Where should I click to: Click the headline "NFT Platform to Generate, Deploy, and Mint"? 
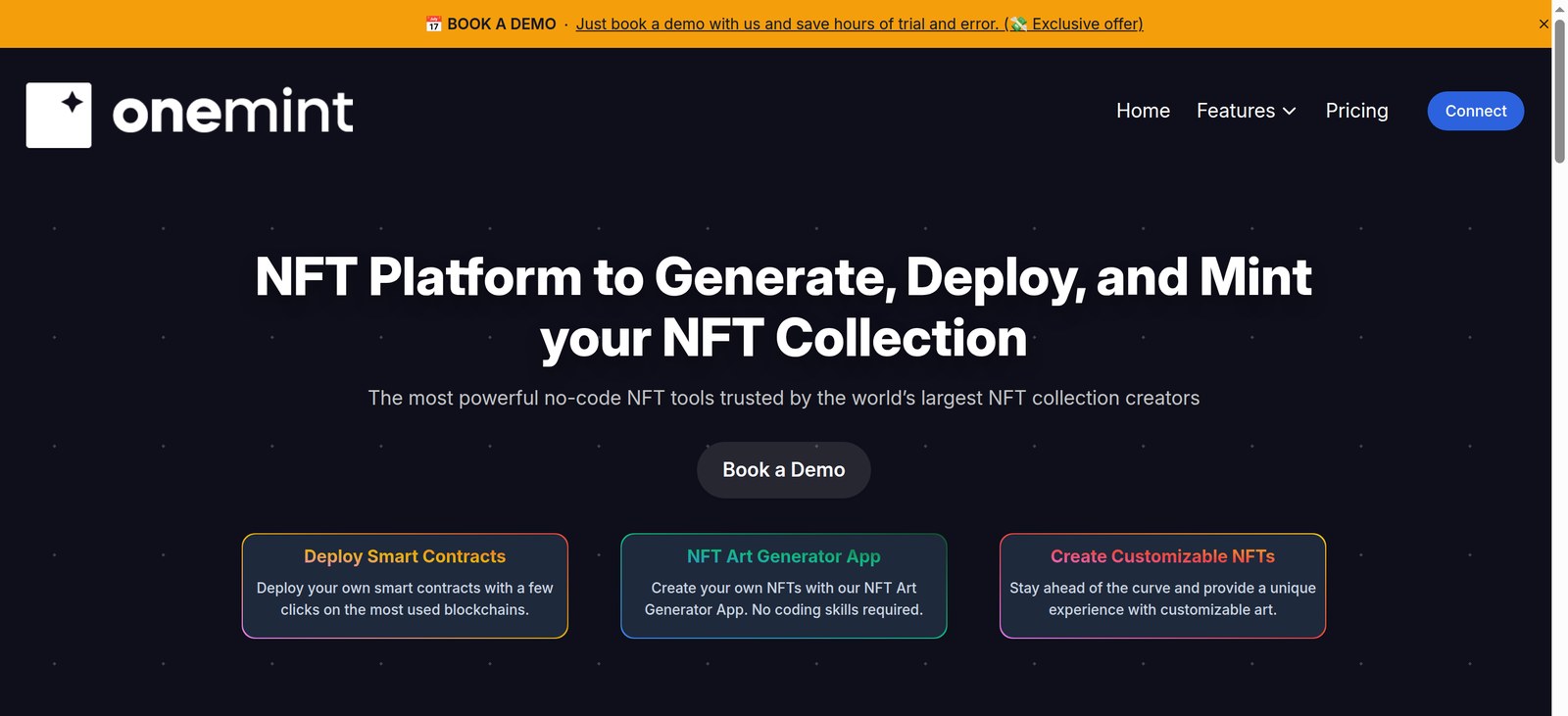784,277
